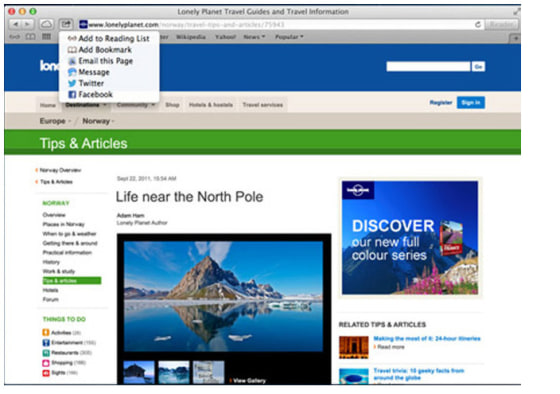Screen dimensions: 560x394
Task: Click the orange Activities icon
Action: coord(46,333)
